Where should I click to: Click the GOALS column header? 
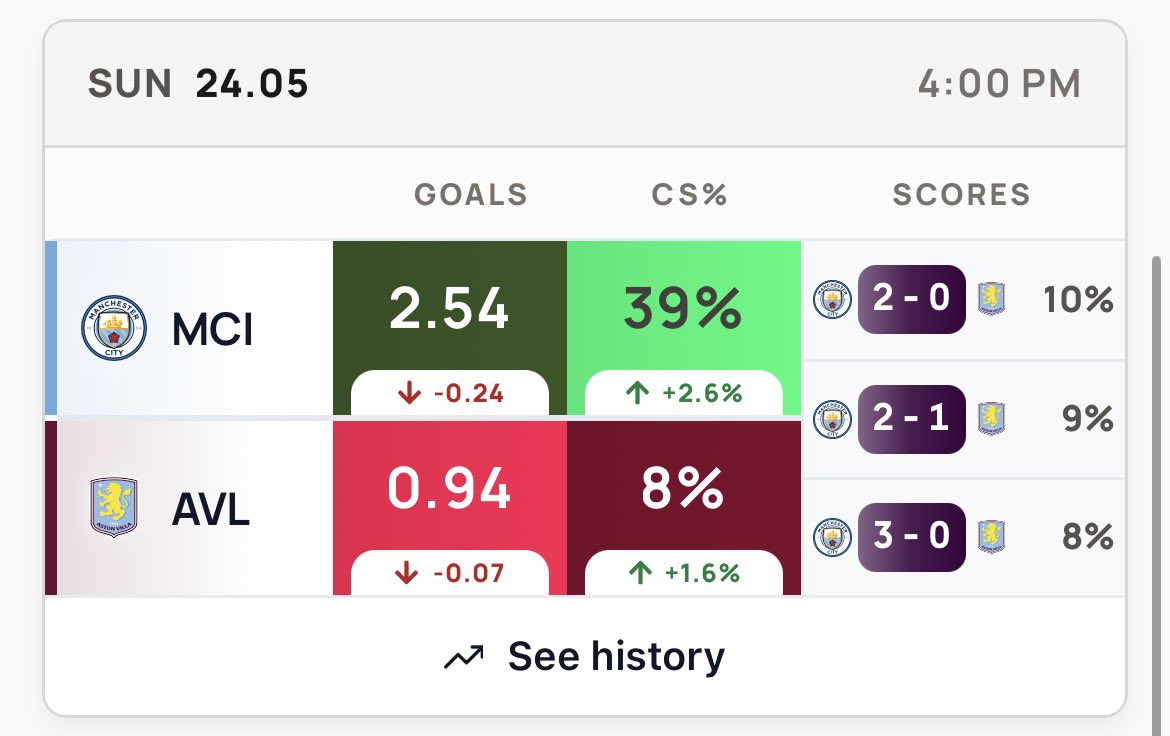tap(471, 195)
